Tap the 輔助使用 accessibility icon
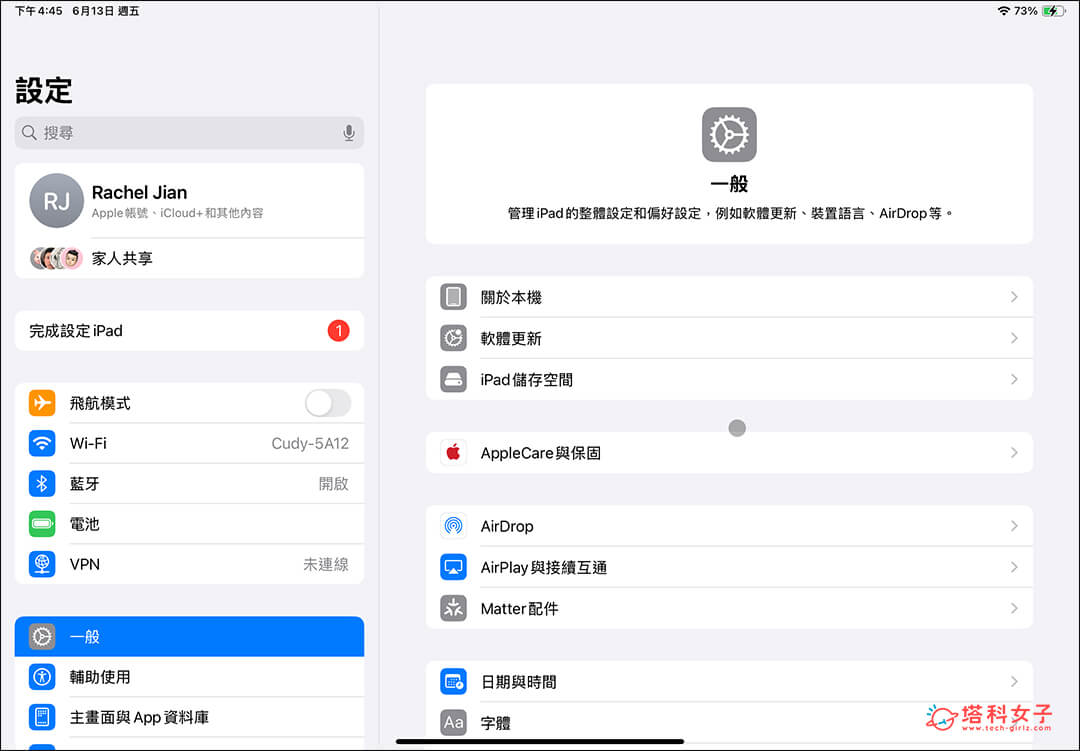Image resolution: width=1080 pixels, height=751 pixels. pyautogui.click(x=42, y=677)
